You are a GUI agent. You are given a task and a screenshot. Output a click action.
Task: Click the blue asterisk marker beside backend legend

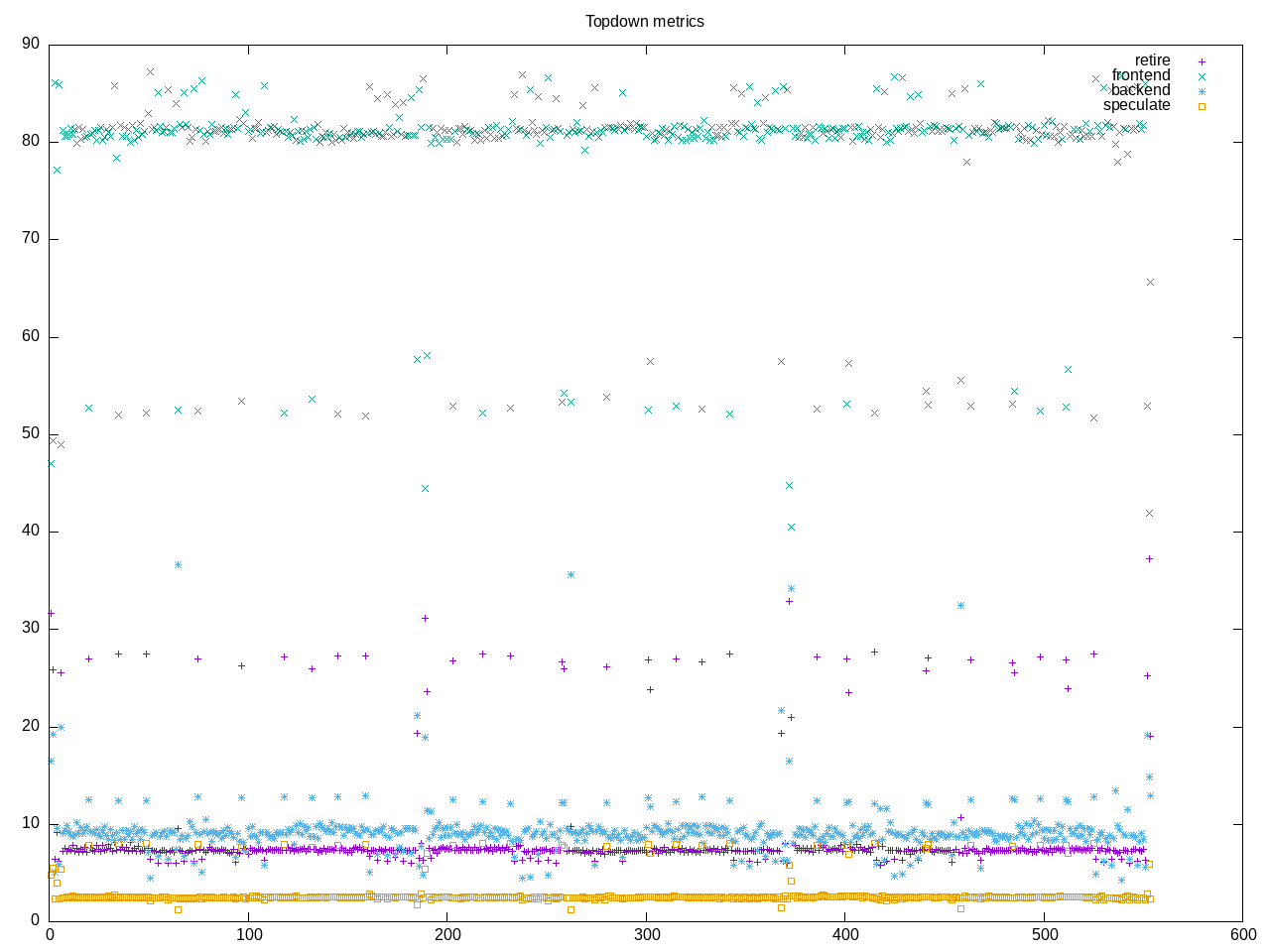click(1202, 91)
